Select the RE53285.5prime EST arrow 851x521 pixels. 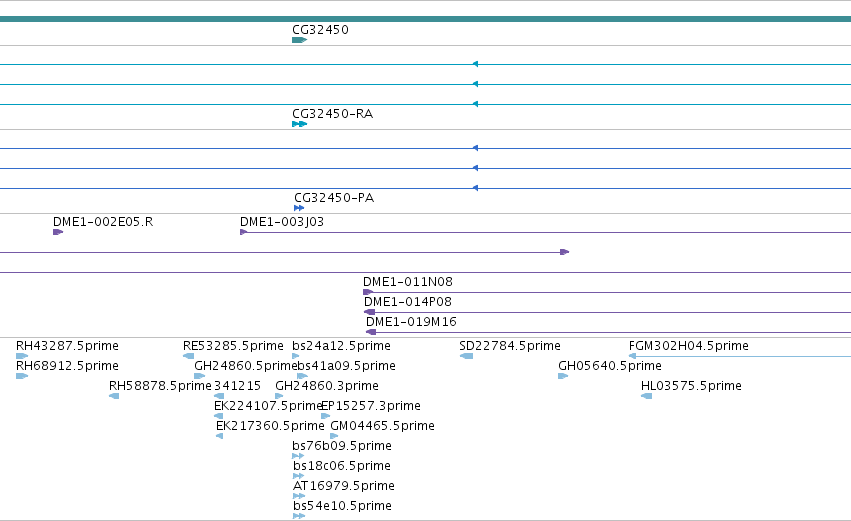(x=188, y=357)
